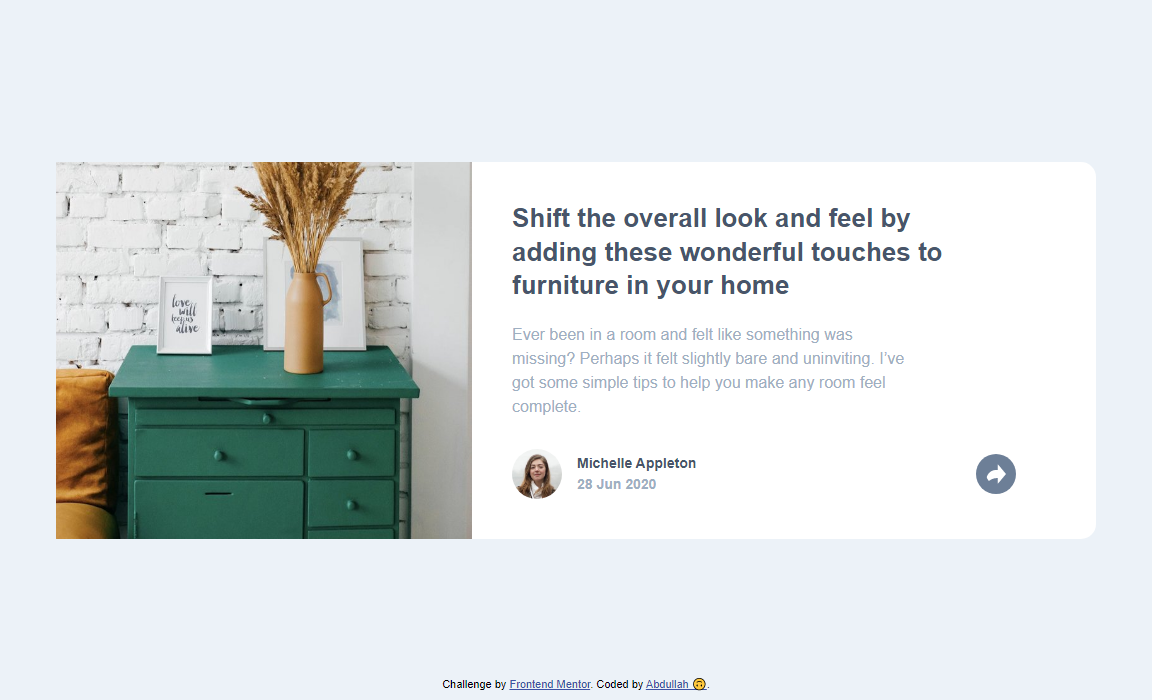
Task: Click the 28 Jun 2020 publish date
Action: 616,485
